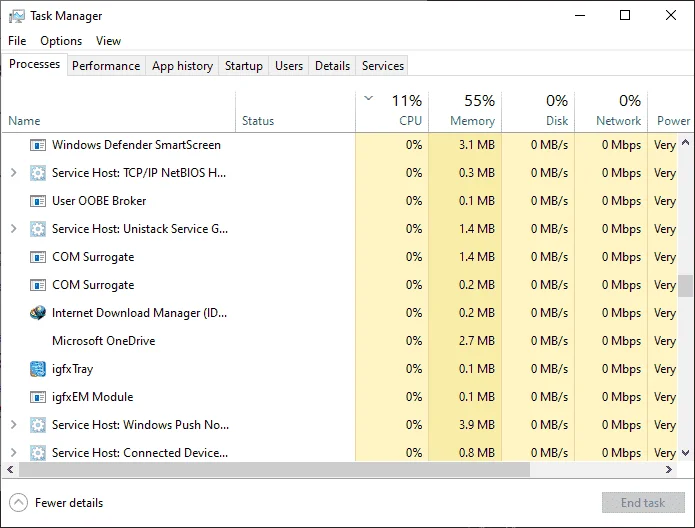Switch to the Performance tab
This screenshot has width=695, height=528.
point(106,66)
